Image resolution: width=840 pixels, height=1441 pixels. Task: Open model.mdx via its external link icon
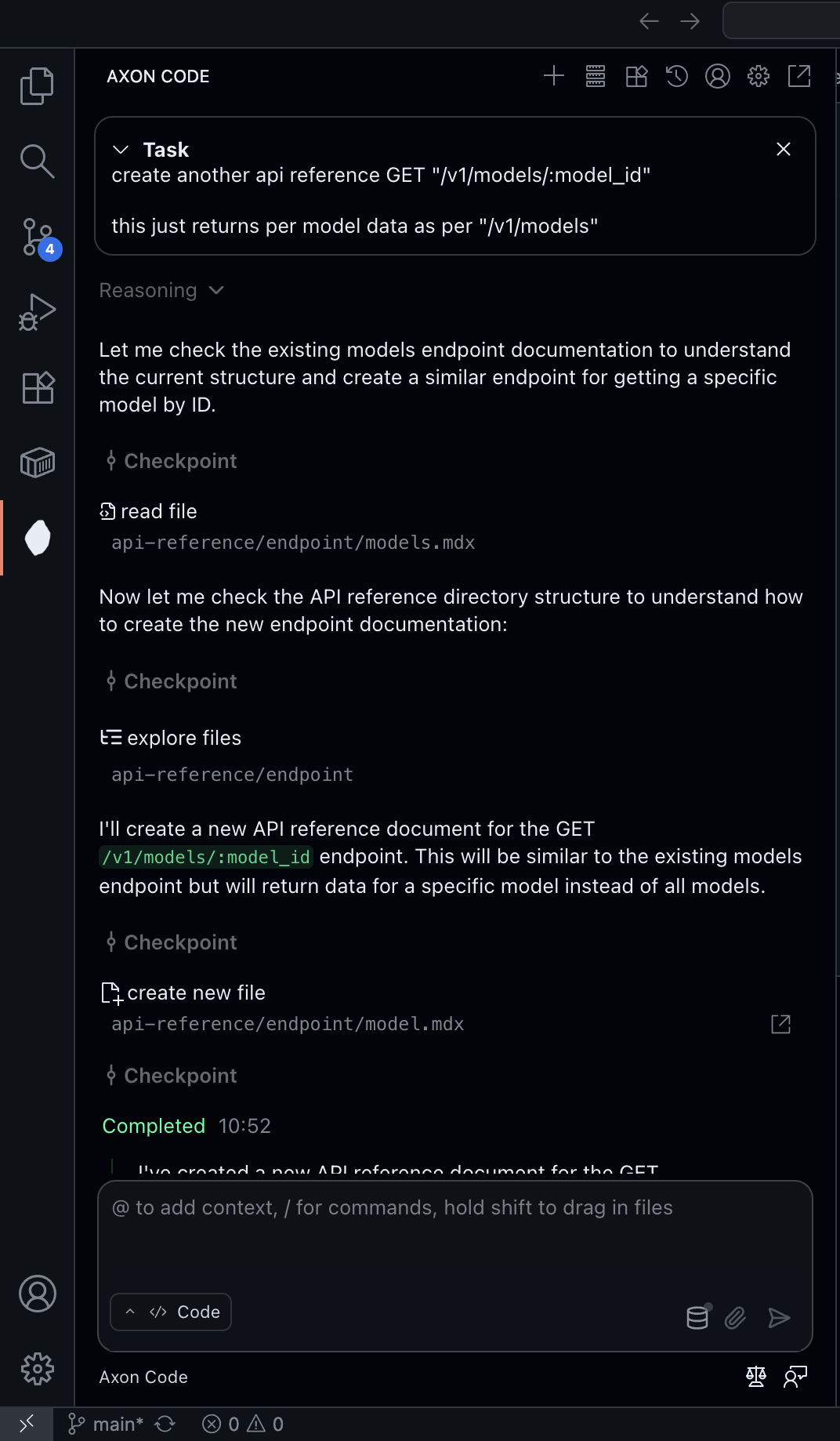[780, 1024]
